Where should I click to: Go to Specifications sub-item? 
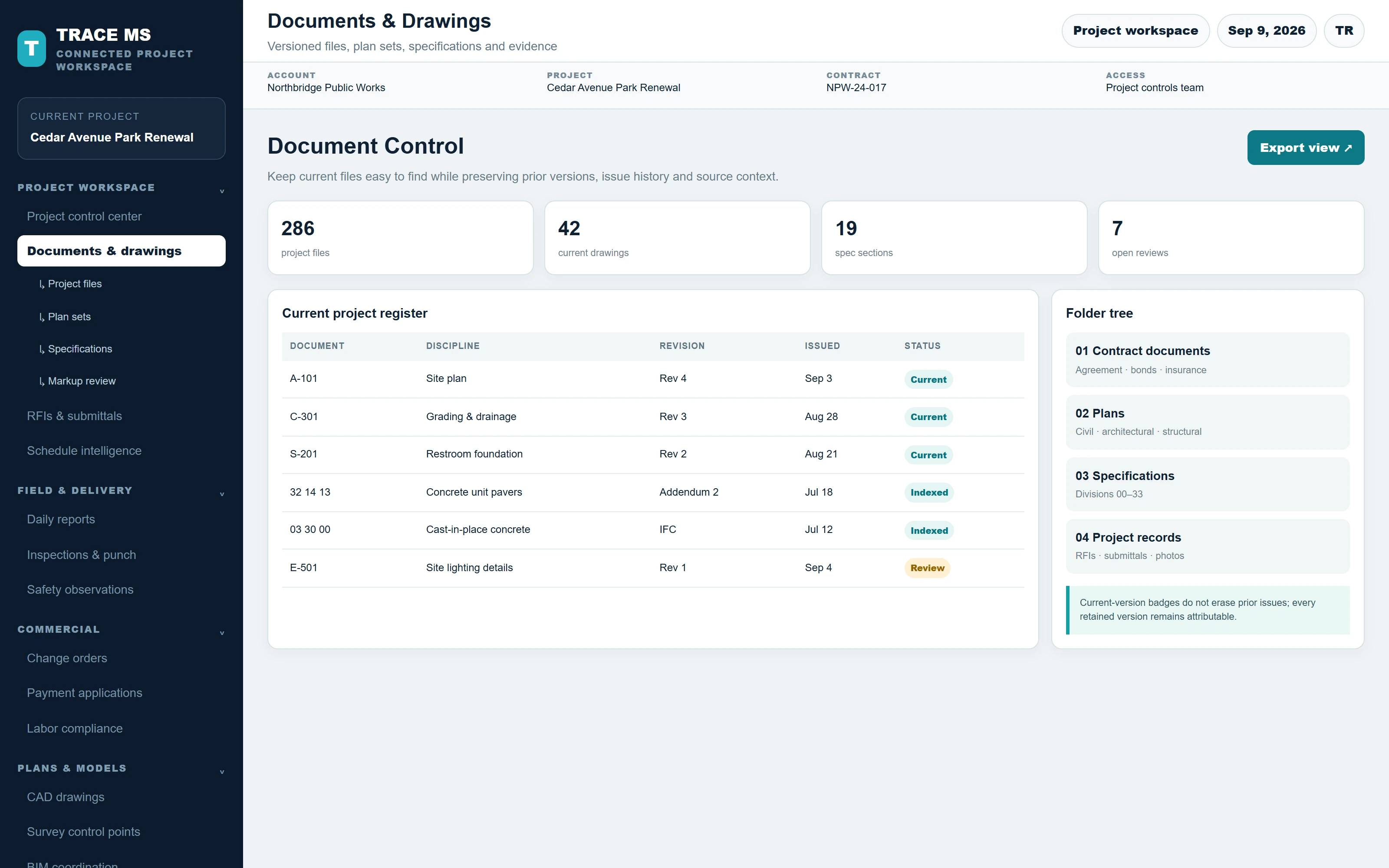coord(127,349)
